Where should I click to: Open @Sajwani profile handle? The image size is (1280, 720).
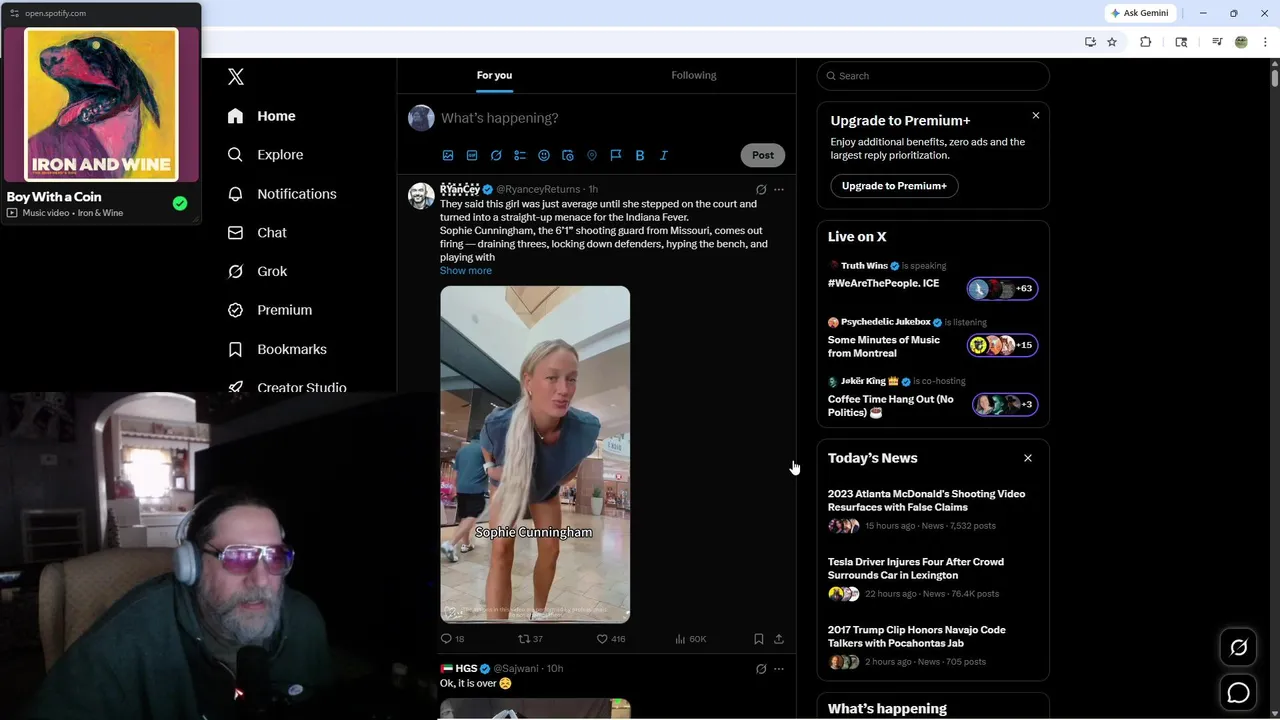[516, 669]
